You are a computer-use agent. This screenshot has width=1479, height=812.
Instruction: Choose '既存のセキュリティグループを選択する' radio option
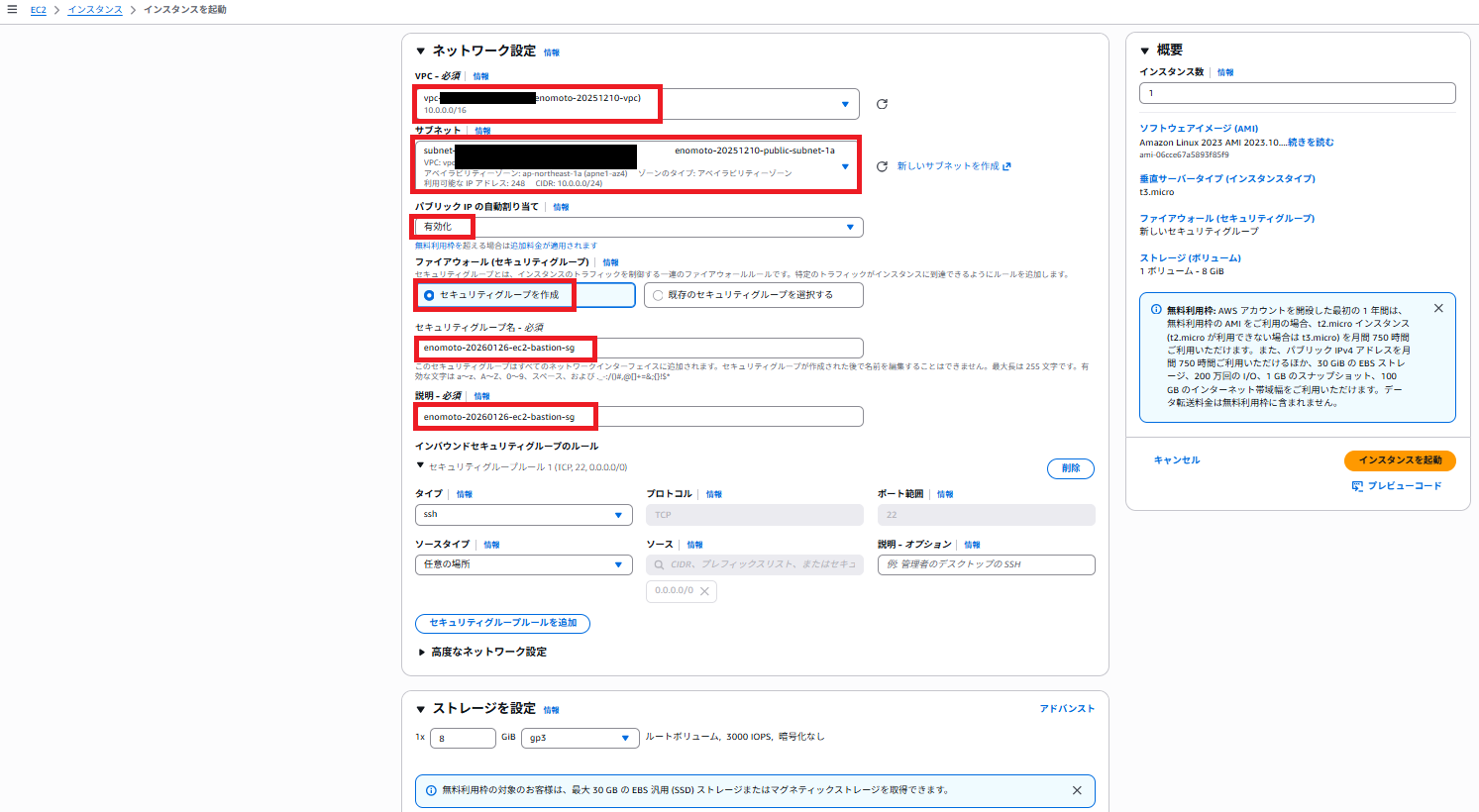click(658, 295)
